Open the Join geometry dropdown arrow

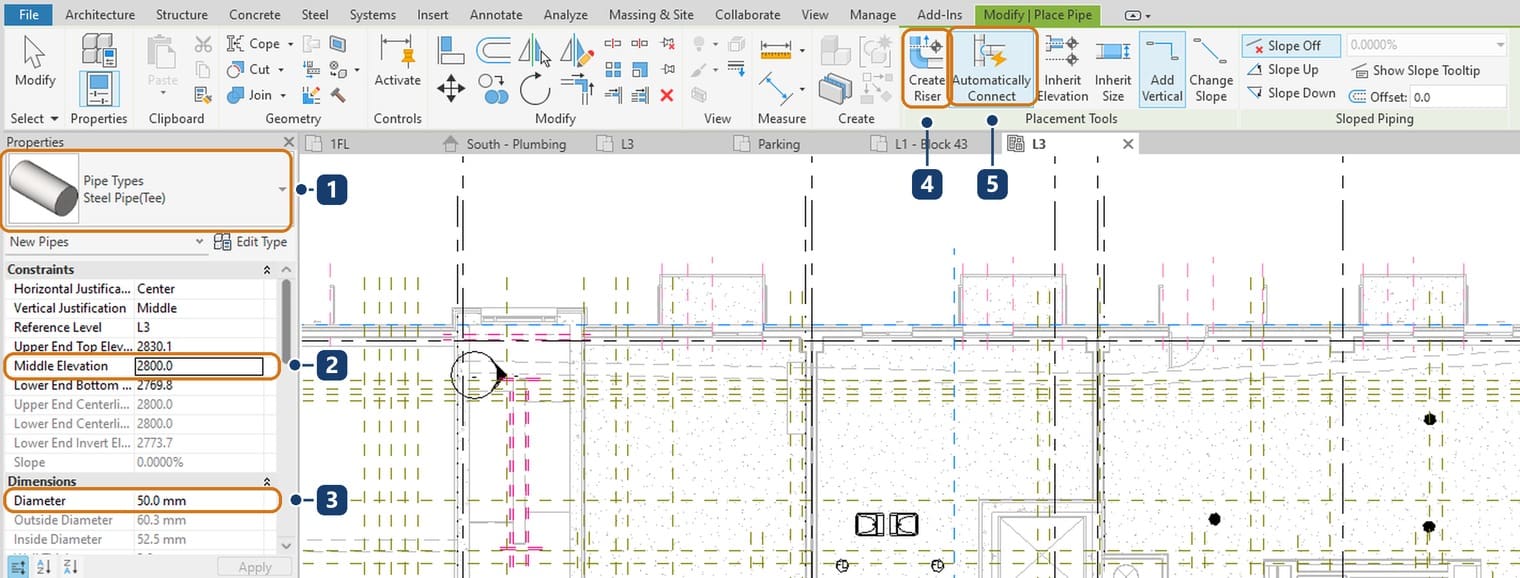[284, 95]
